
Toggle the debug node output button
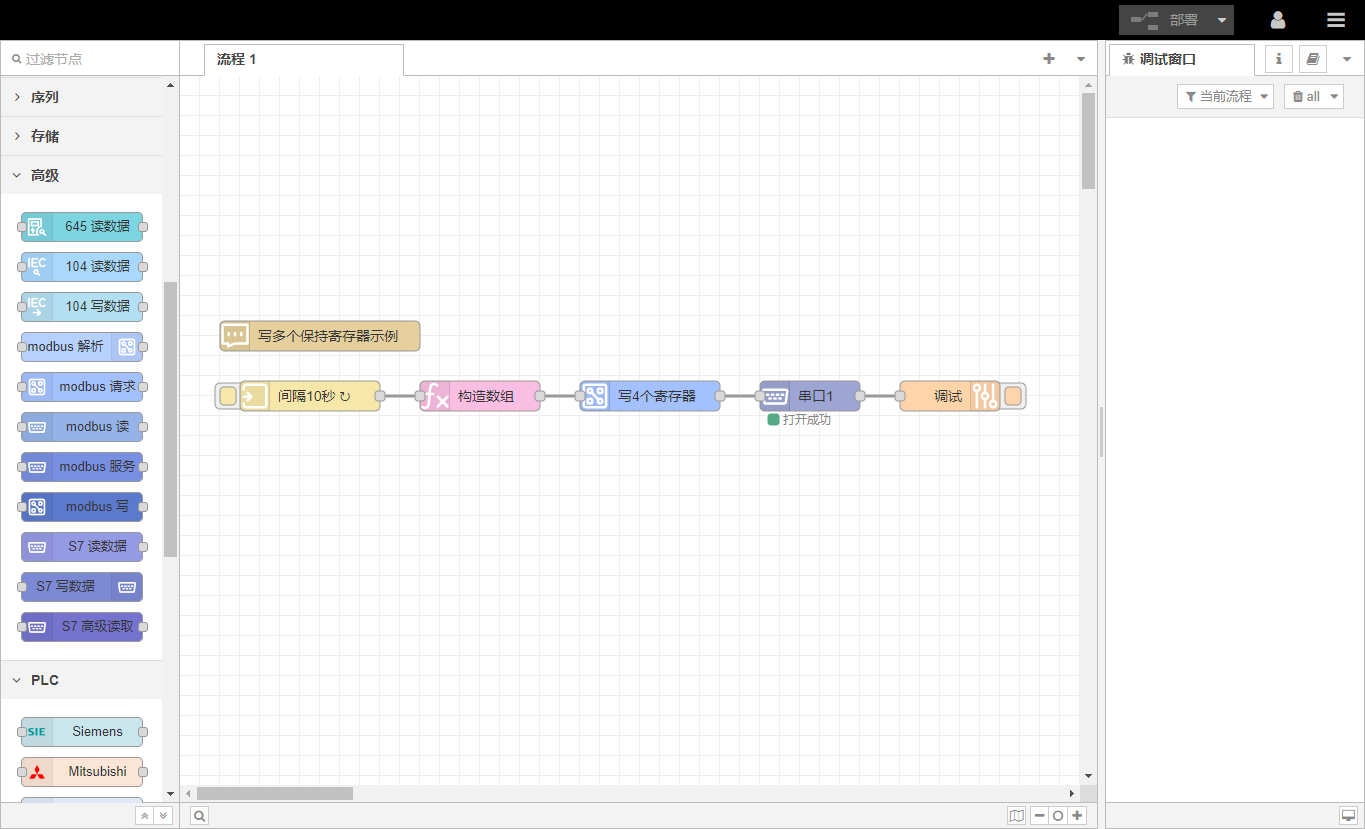click(x=1013, y=396)
